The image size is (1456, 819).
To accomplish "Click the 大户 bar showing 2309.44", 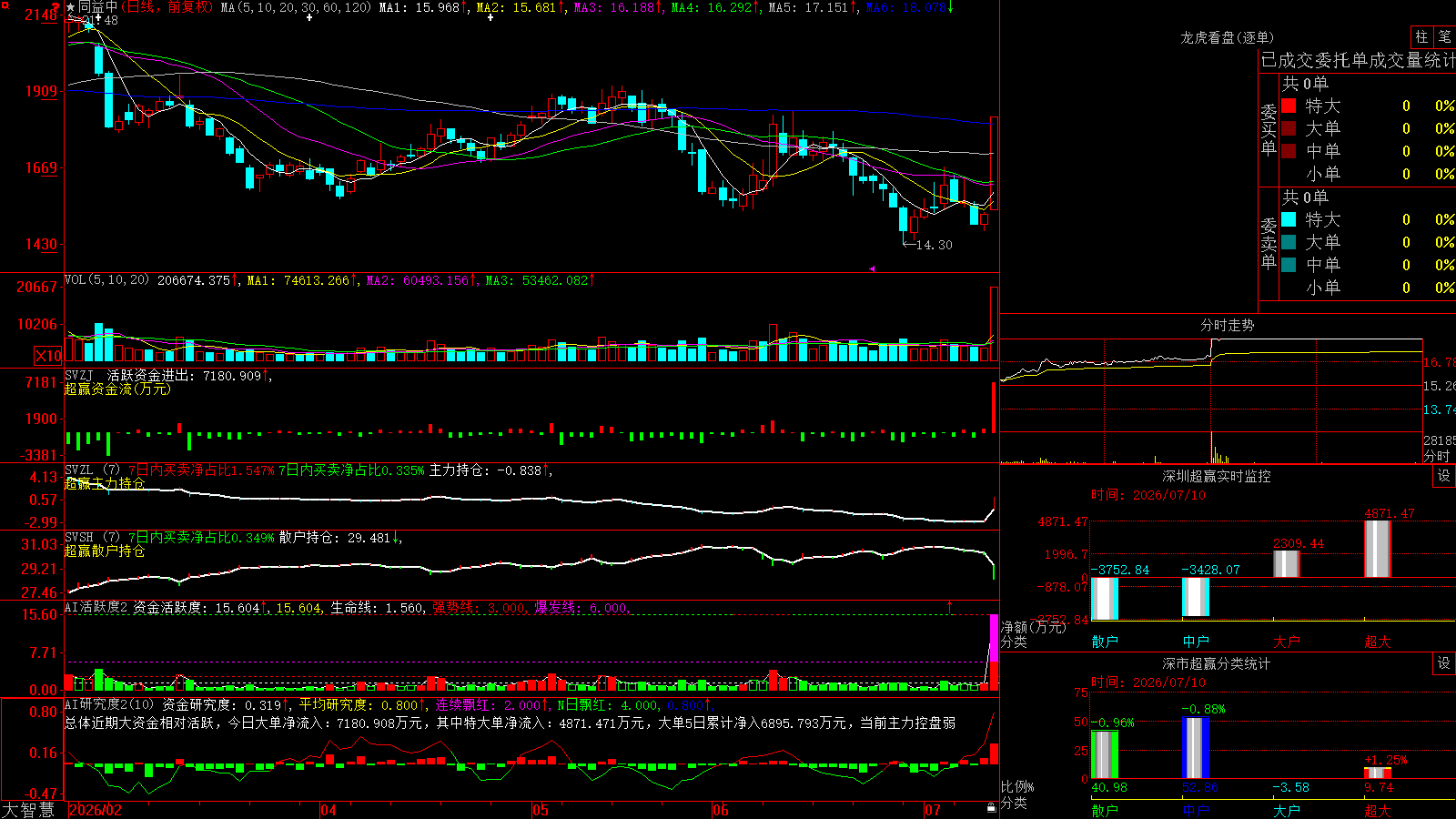I will pyautogui.click(x=1287, y=563).
